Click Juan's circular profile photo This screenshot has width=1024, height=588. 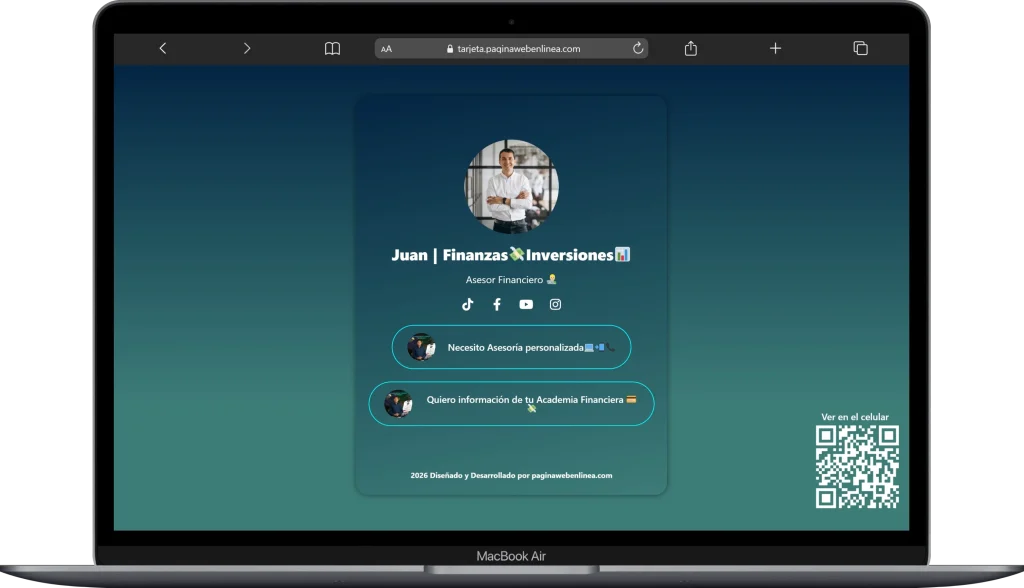(x=511, y=187)
